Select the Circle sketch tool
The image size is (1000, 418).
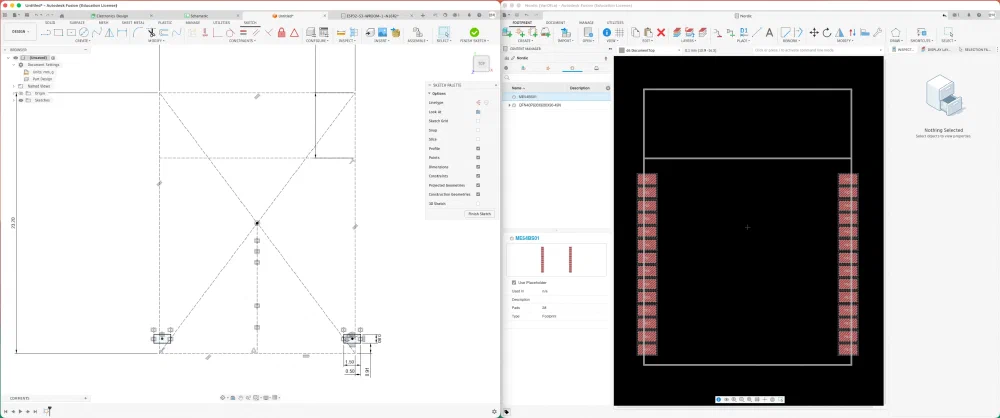(84, 32)
